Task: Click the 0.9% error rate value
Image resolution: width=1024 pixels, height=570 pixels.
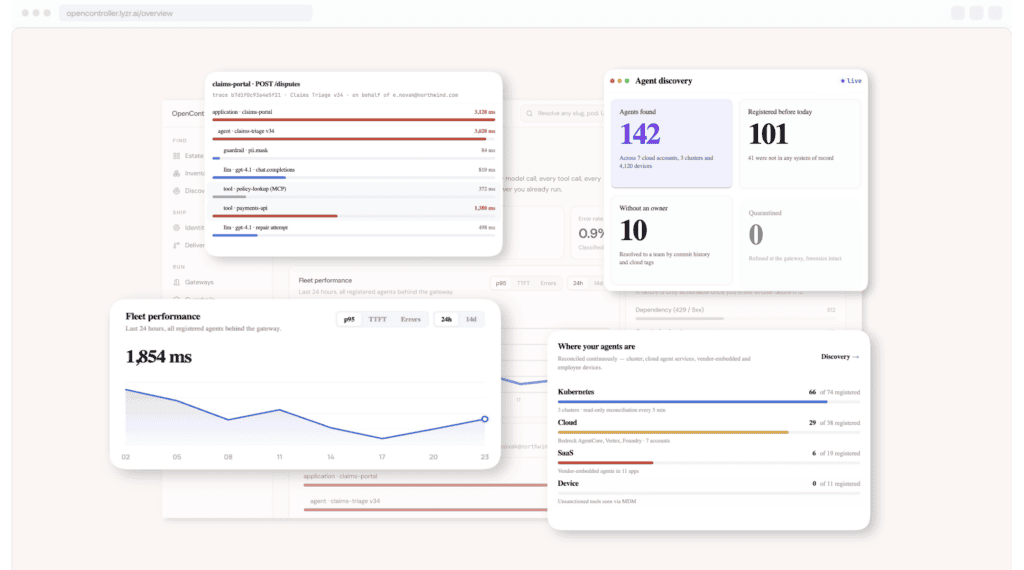Action: [591, 233]
